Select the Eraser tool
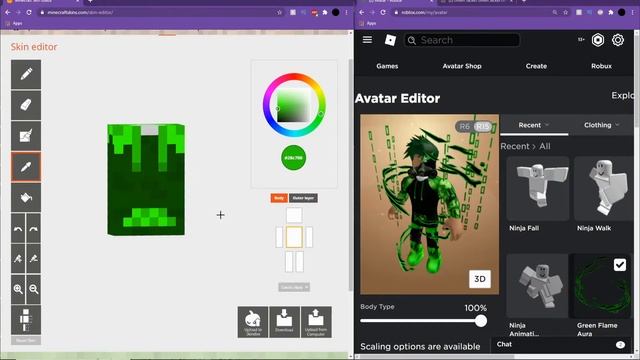The height and width of the screenshot is (360, 640). (x=26, y=105)
